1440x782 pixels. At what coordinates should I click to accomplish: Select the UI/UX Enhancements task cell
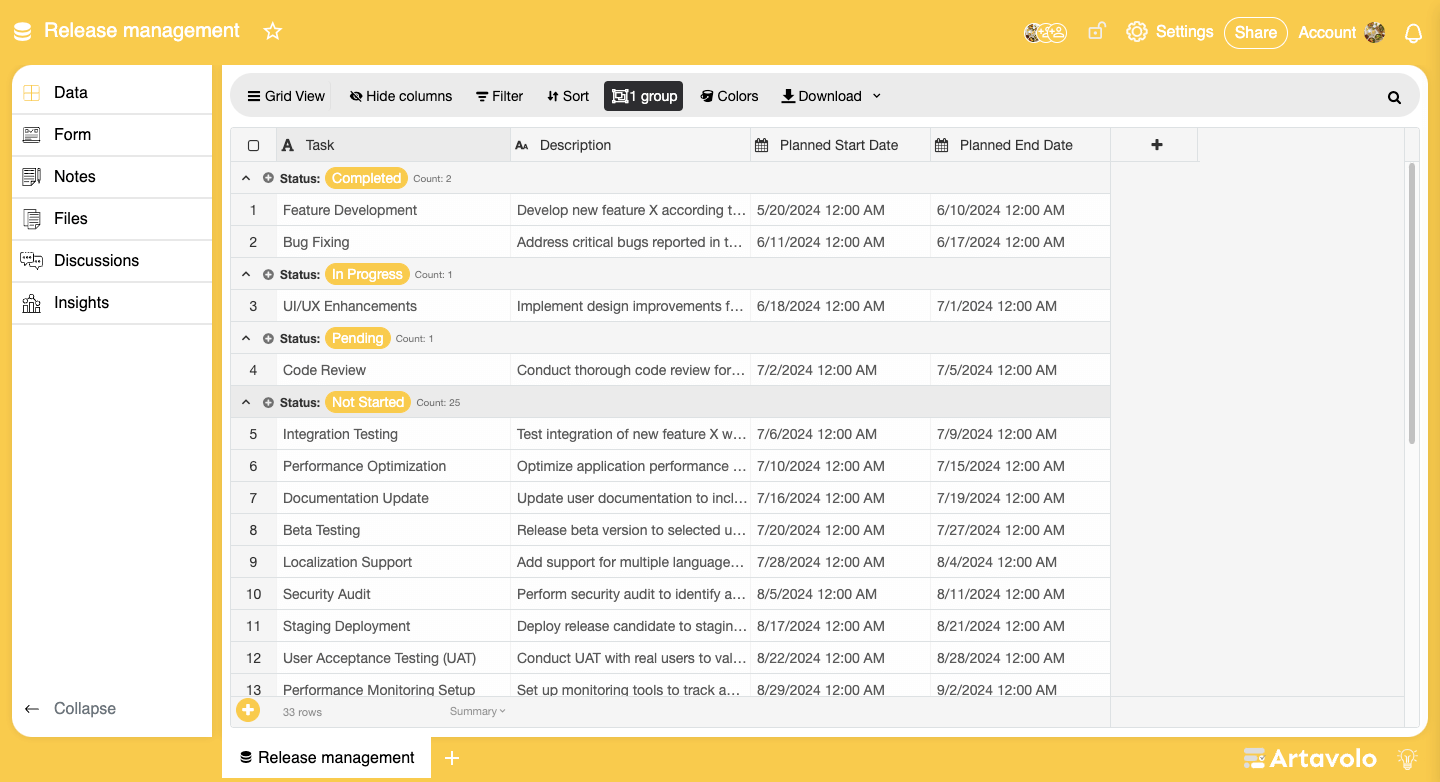[x=393, y=306]
